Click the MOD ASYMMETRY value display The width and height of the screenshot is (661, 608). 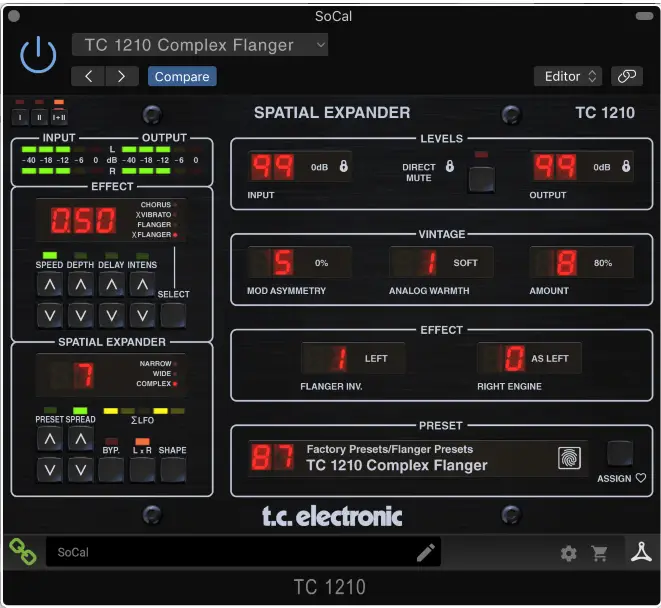(300, 262)
